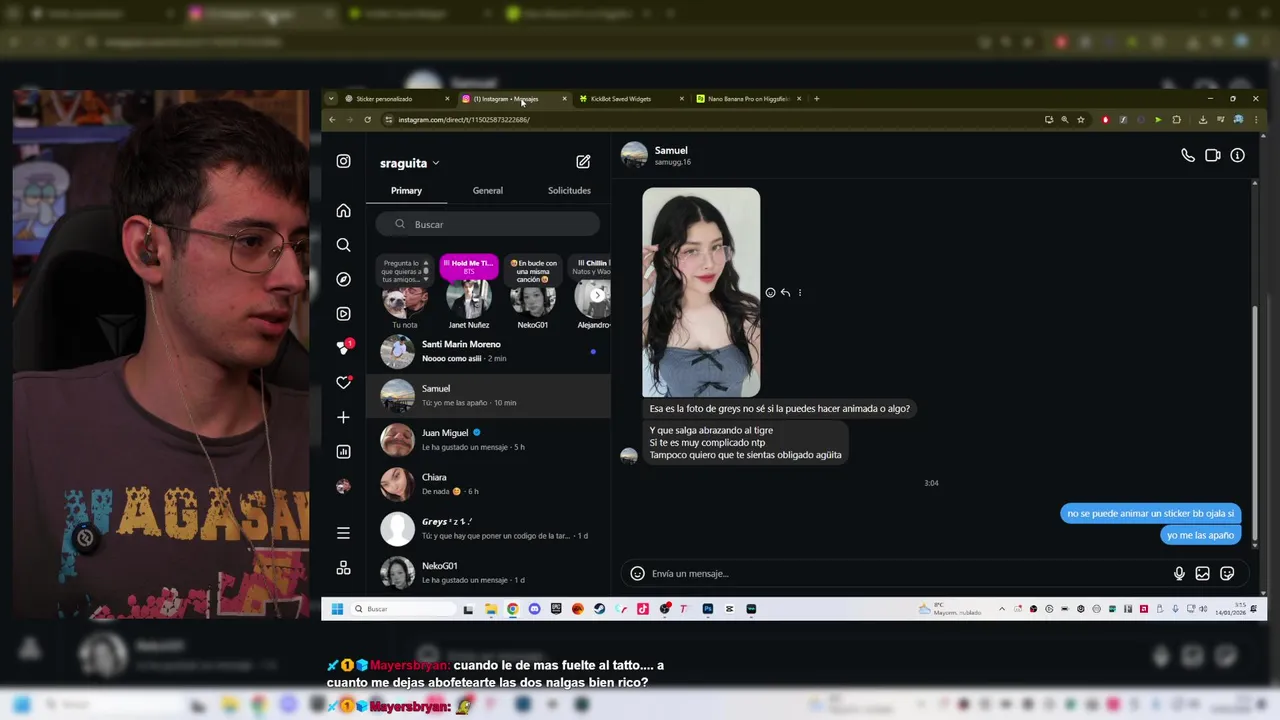Viewport: 1280px width, 720px height.
Task: Open Steam from the taskbar
Action: pos(599,609)
